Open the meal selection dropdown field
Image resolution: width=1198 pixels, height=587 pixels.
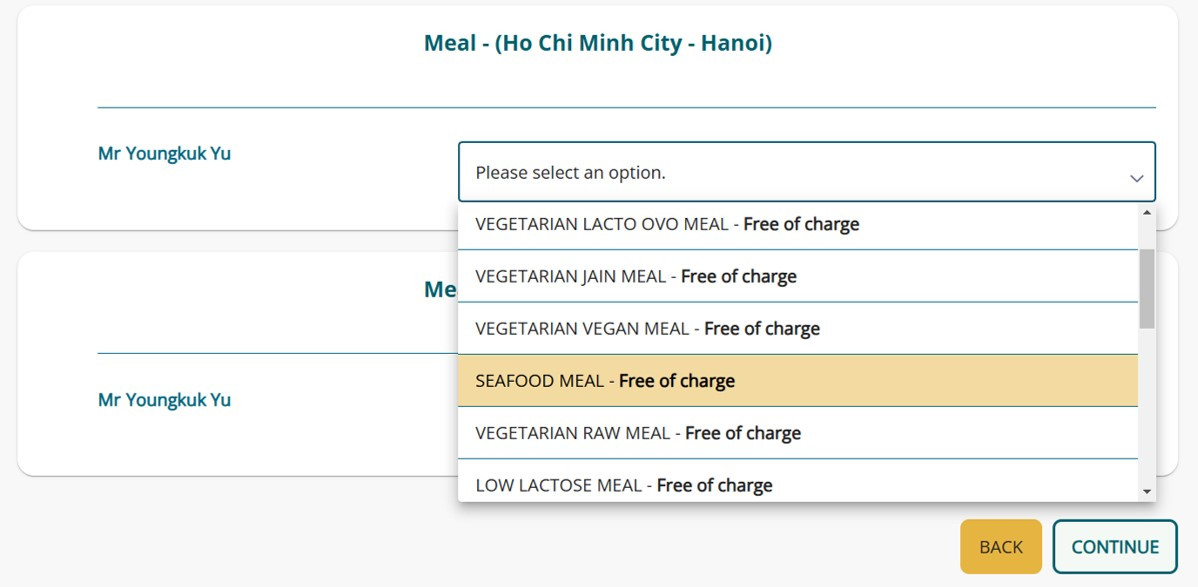pyautogui.click(x=790, y=172)
